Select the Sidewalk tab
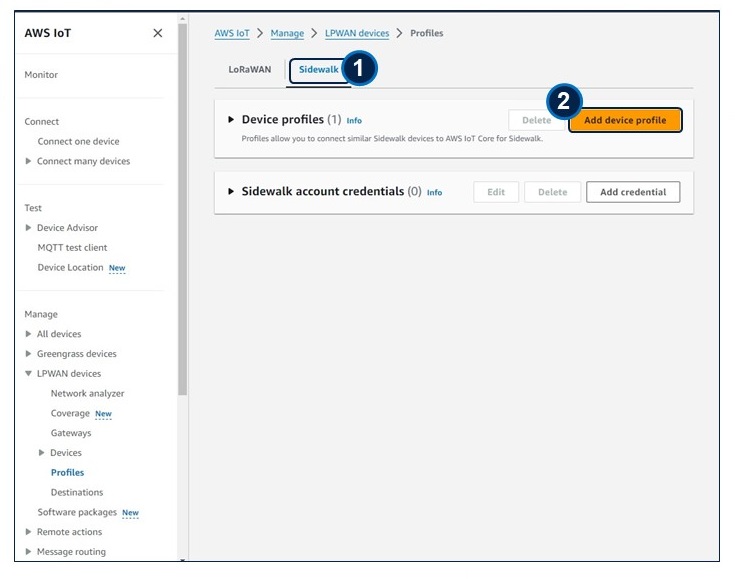This screenshot has height=579, width=735. click(x=319, y=69)
